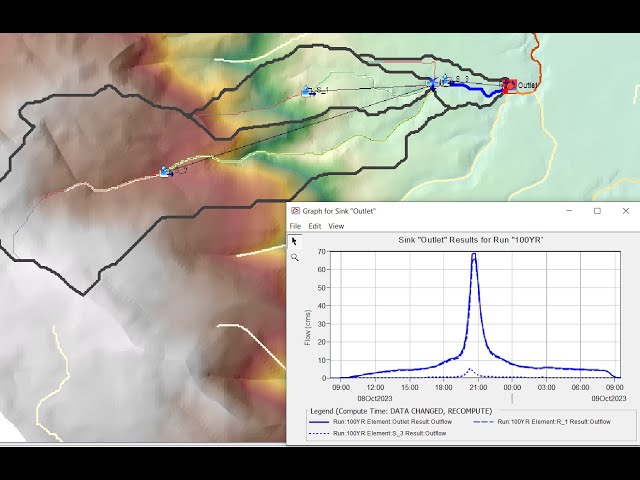Click the graph window title bar icon

click(x=295, y=211)
